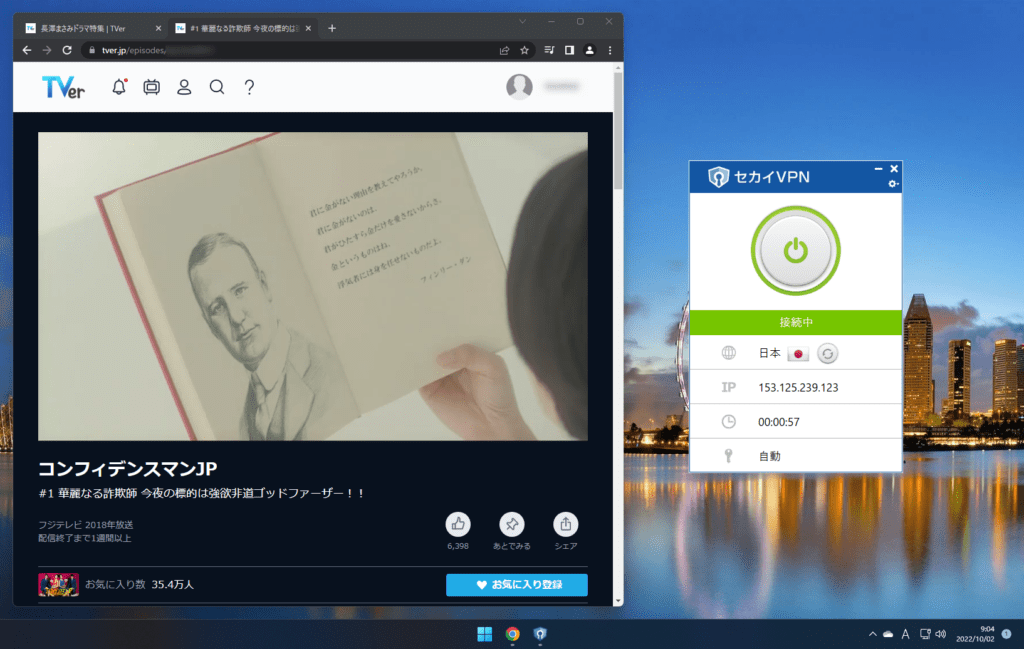Click connection timer 00:00:57
Image resolution: width=1024 pixels, height=649 pixels.
click(778, 422)
